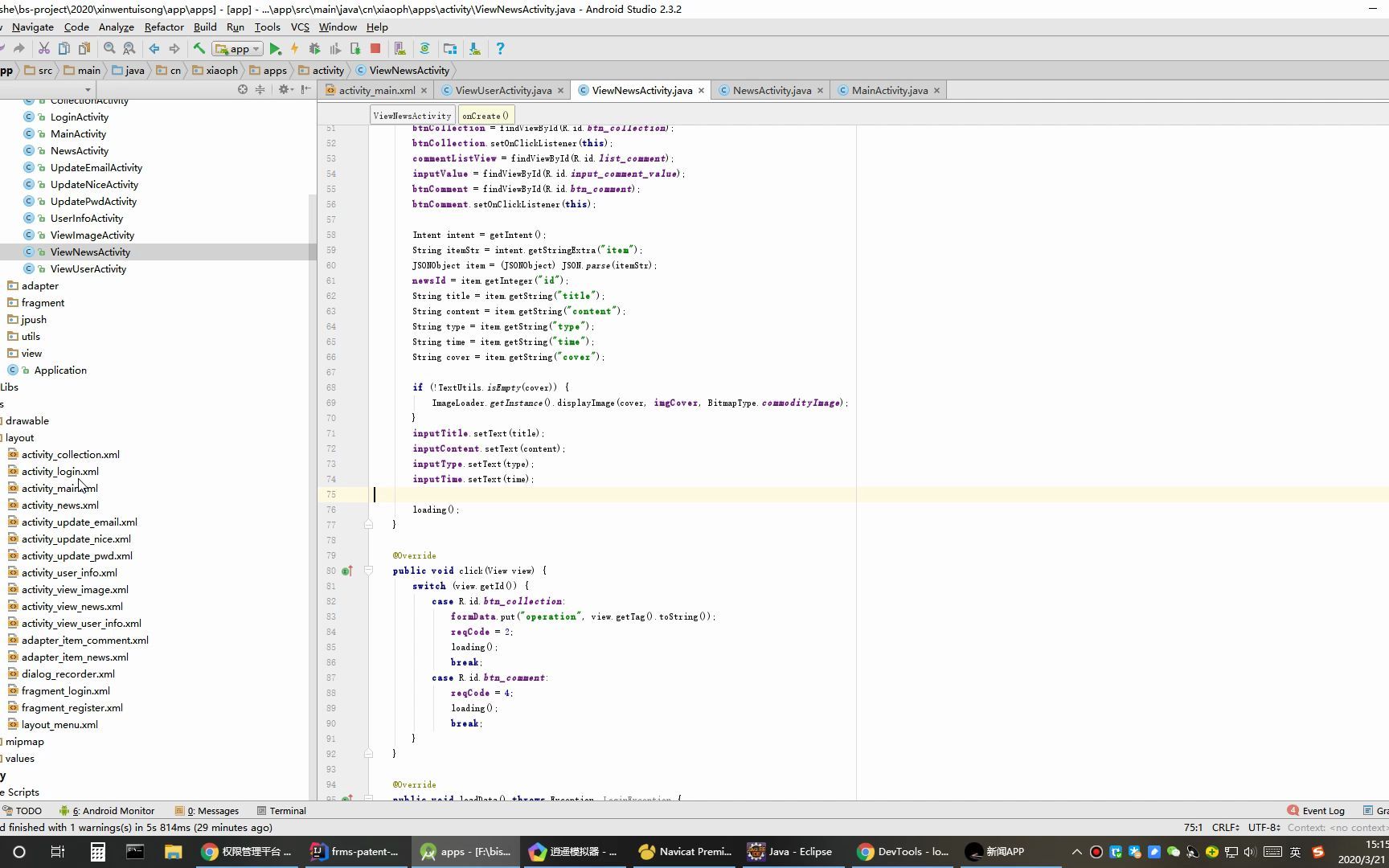Open Android Monitor tool window

point(107,811)
